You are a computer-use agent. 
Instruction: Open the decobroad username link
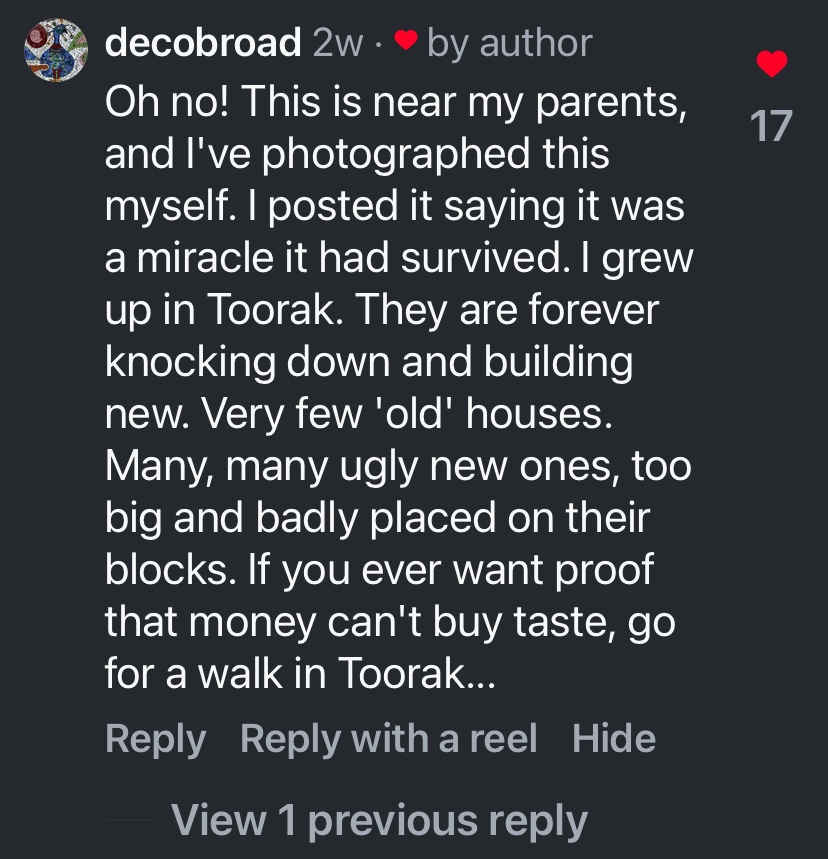coord(203,43)
